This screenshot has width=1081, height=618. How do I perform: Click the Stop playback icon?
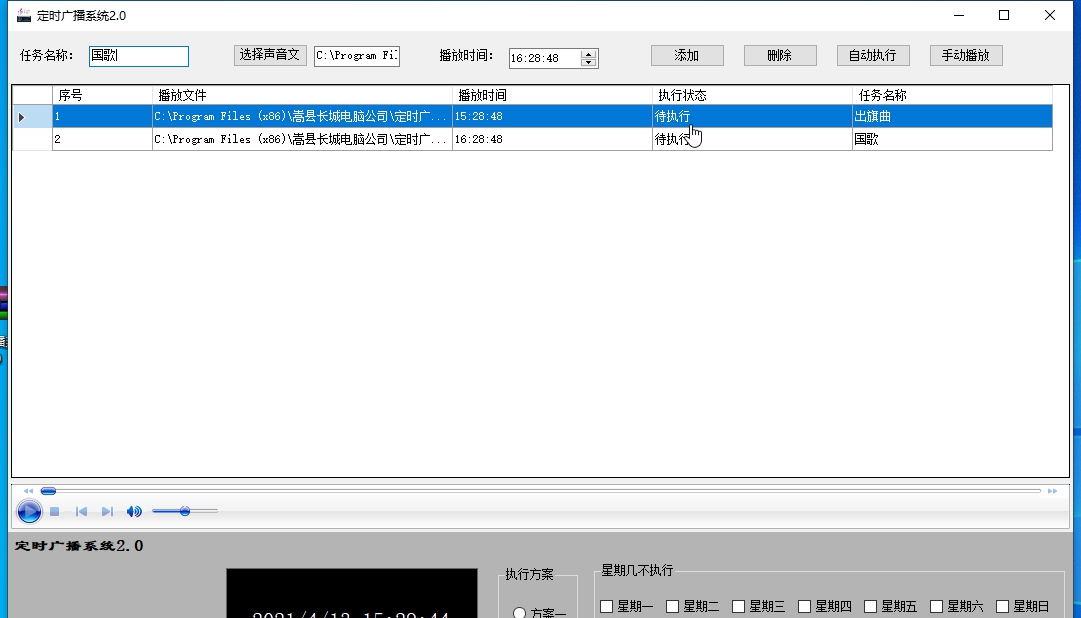(x=55, y=511)
